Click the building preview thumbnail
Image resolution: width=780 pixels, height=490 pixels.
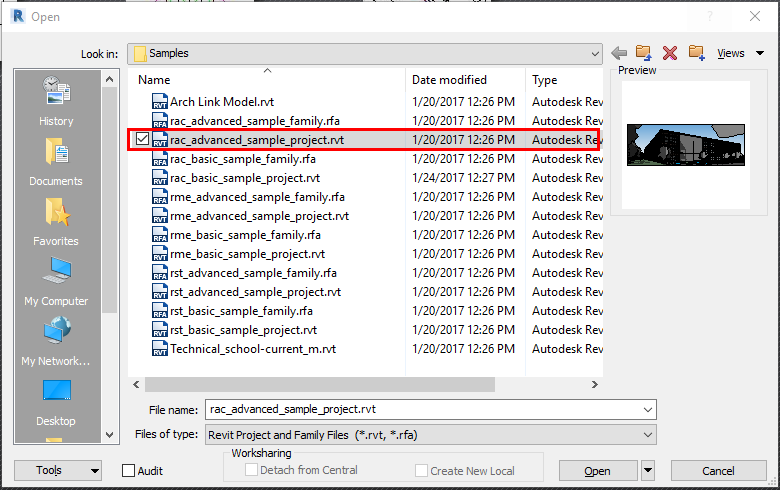686,145
